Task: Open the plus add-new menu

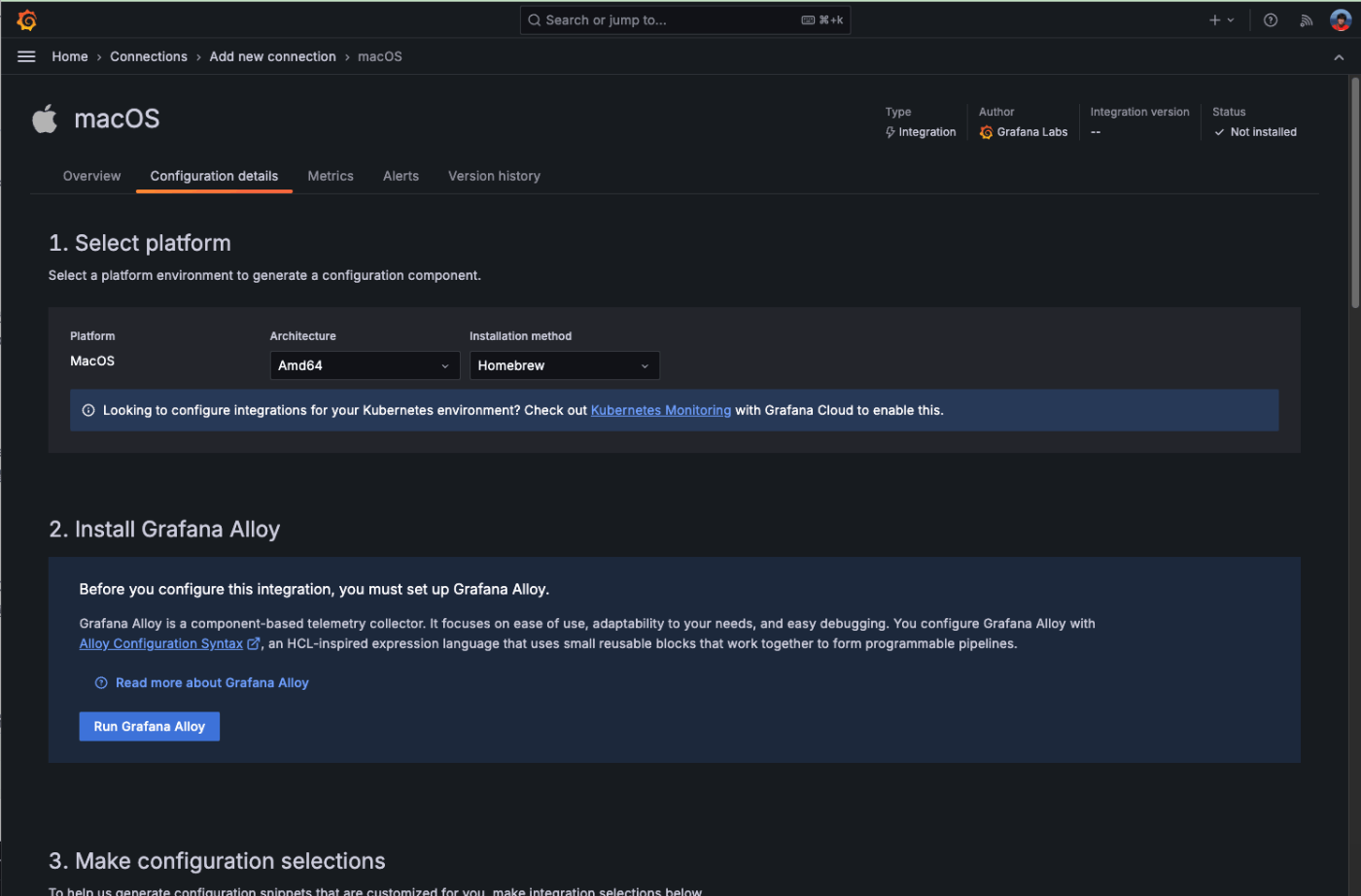Action: [1221, 20]
